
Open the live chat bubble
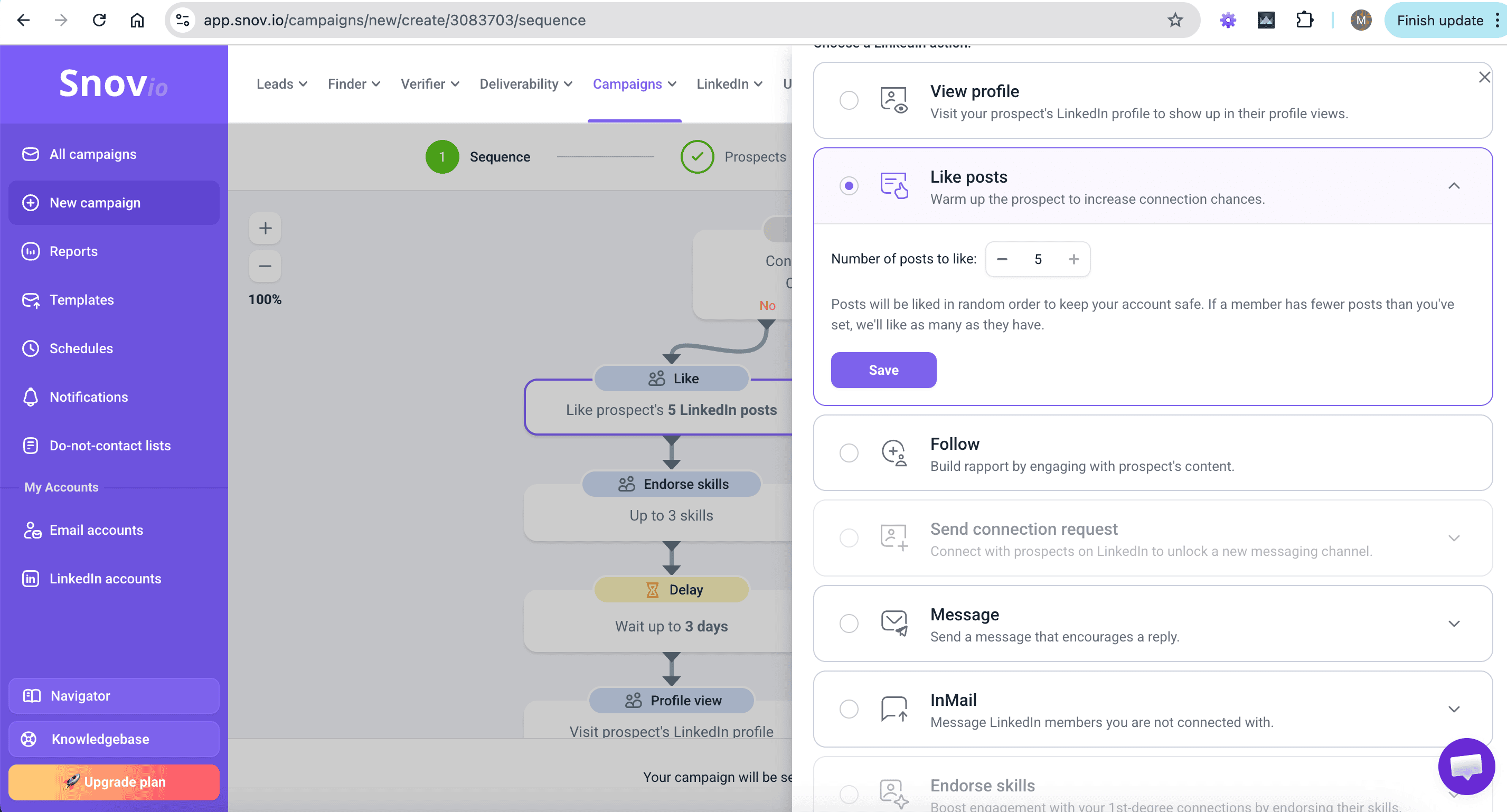1466,766
